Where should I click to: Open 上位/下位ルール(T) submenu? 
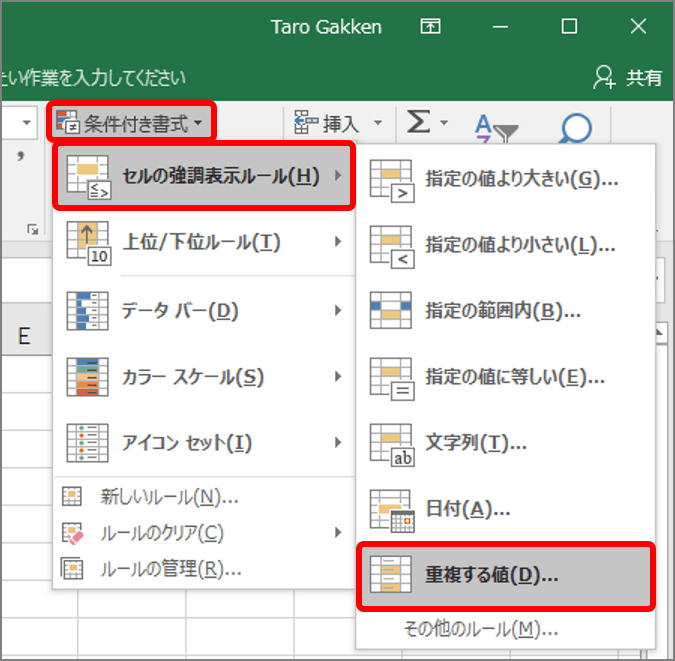click(x=204, y=242)
